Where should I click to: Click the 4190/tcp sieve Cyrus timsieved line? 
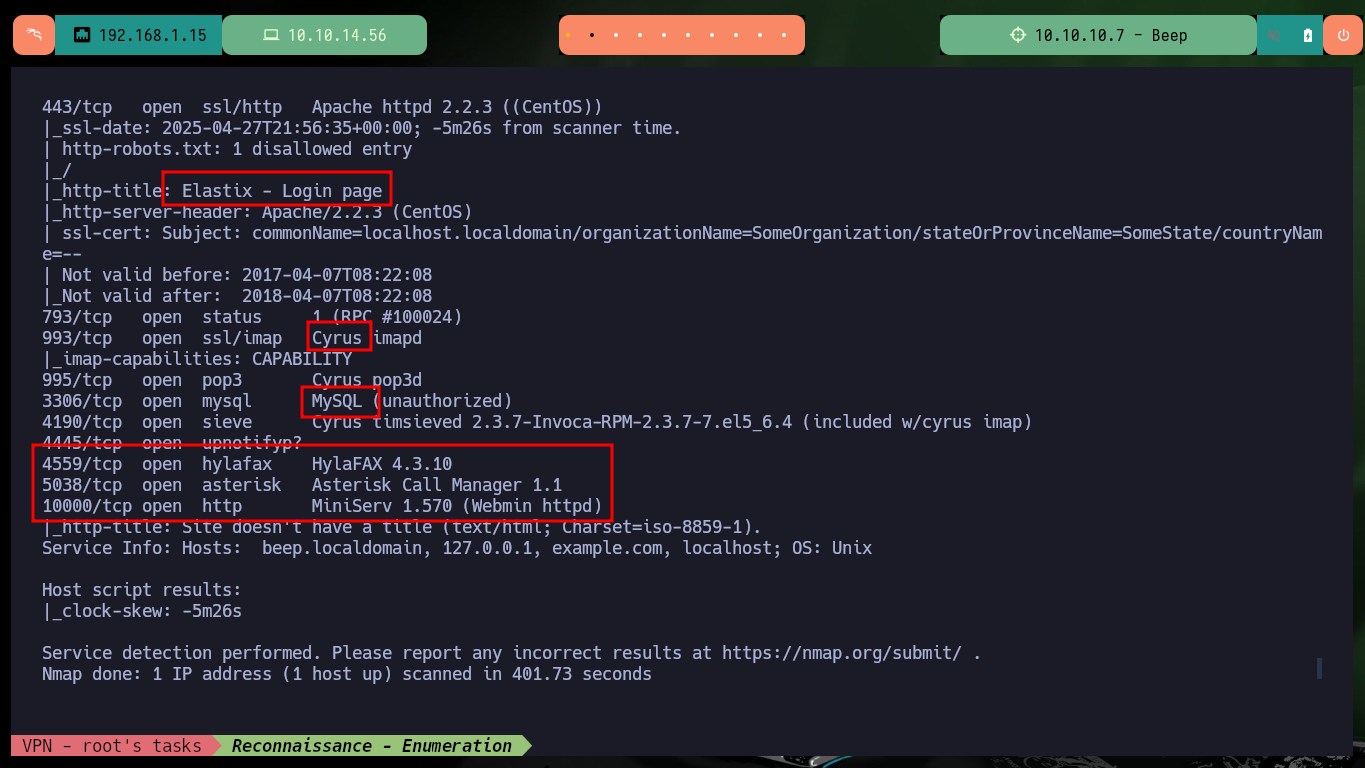[x=537, y=422]
